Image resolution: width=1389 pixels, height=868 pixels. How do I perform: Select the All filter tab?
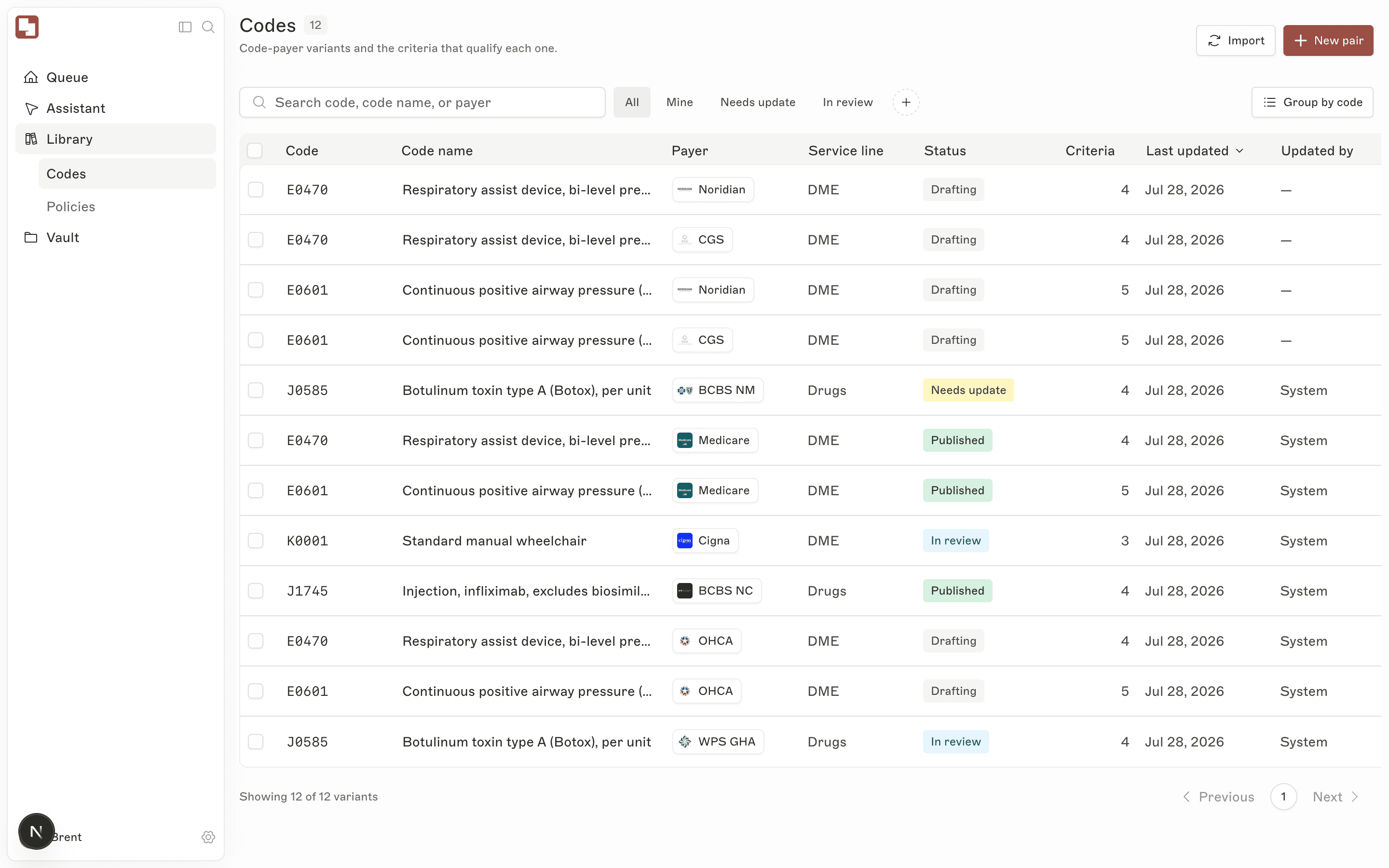[631, 102]
